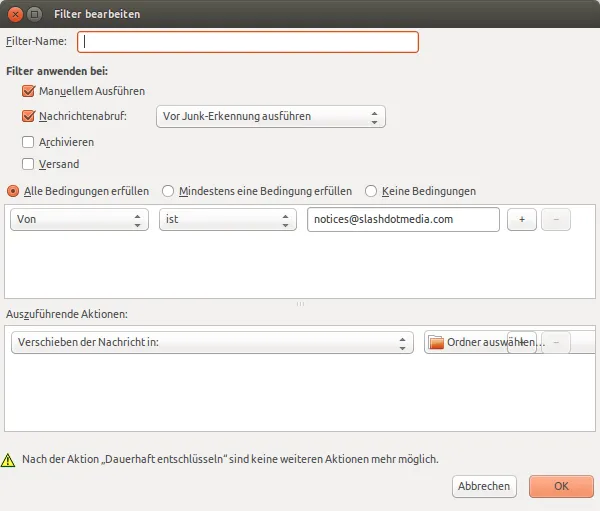Open the Von condition field dropdown
600x511 pixels.
tap(79, 219)
